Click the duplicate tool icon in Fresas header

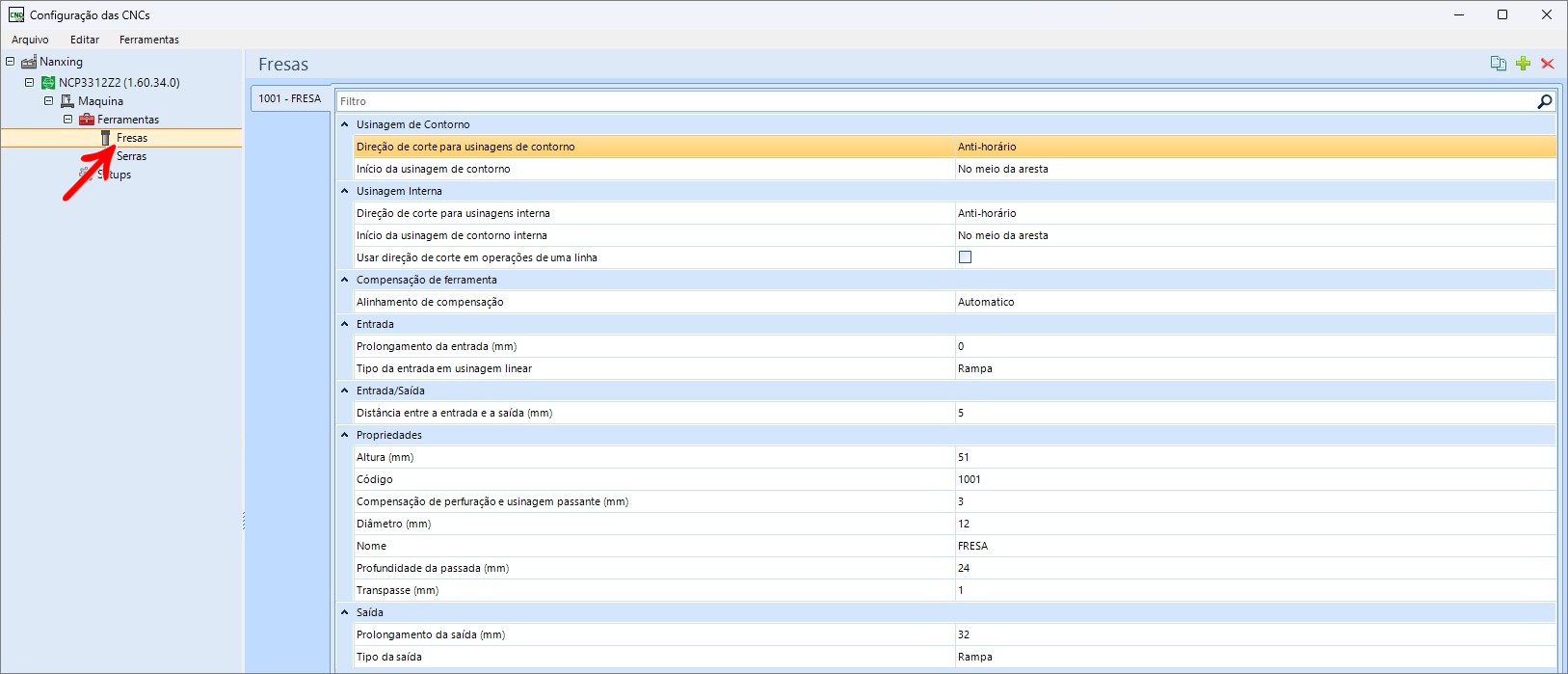pos(1498,64)
